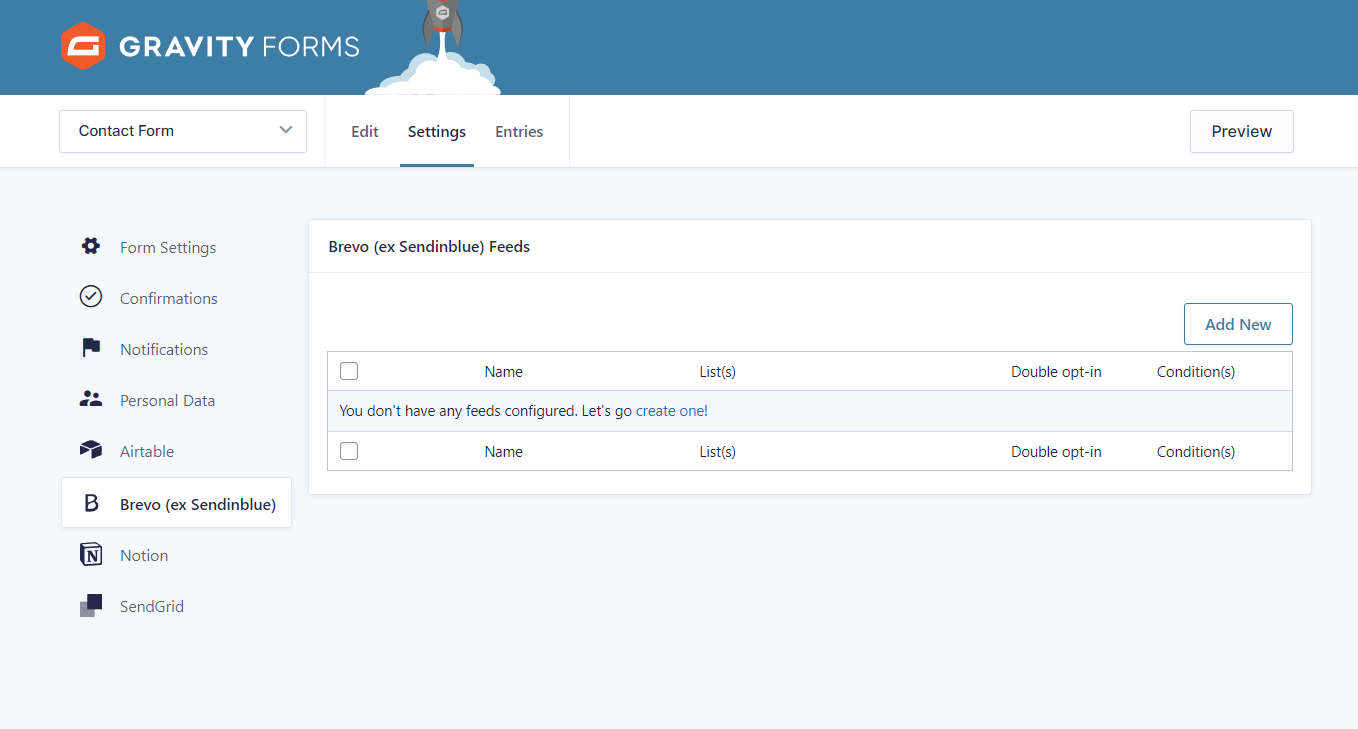Click the Name label in the table footer

click(504, 451)
